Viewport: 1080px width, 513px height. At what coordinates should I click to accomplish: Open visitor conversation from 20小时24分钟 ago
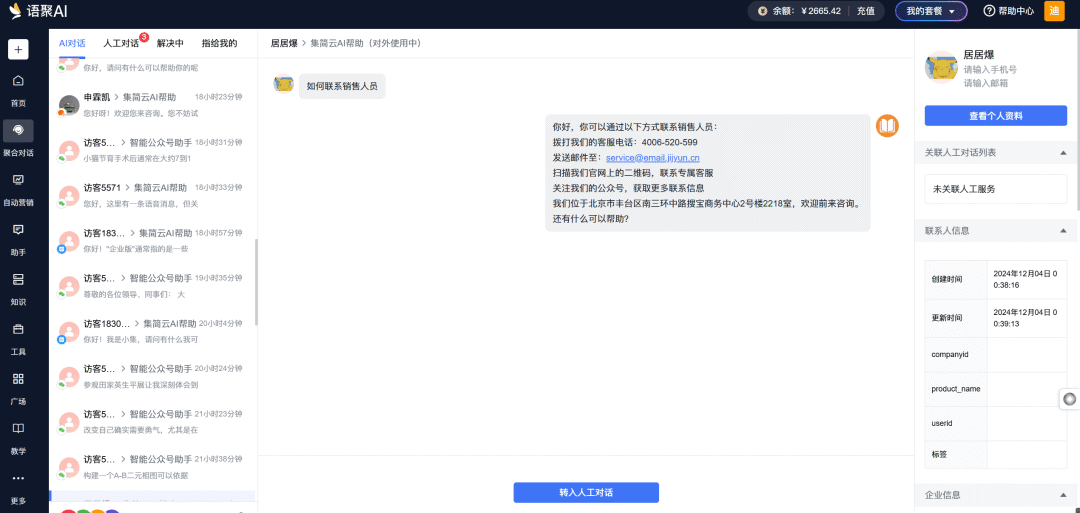[x=152, y=377]
